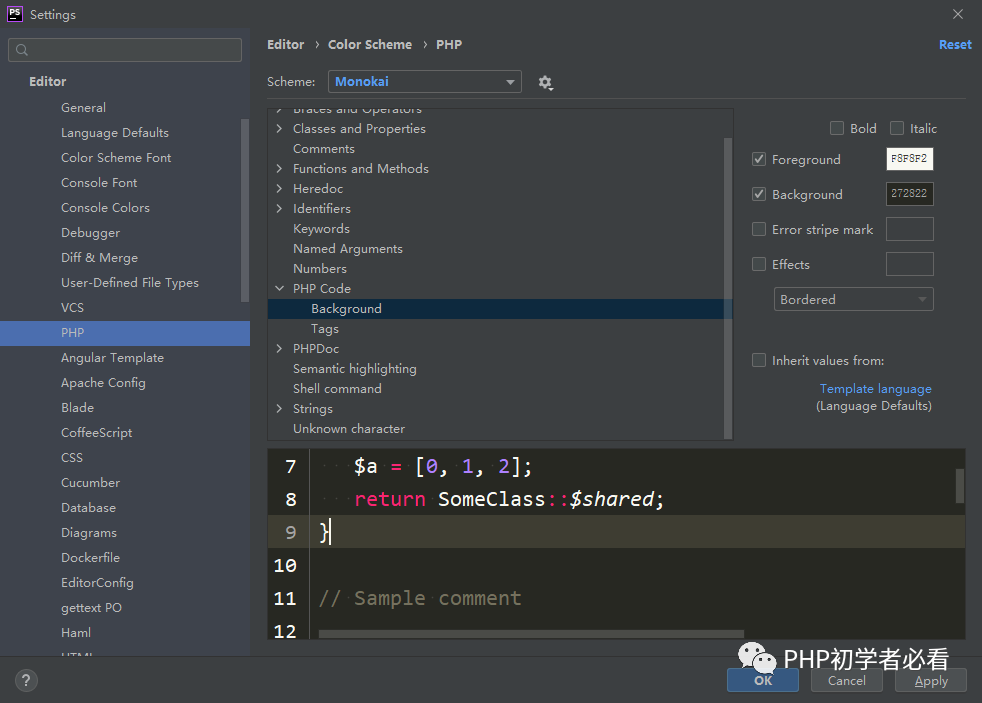The image size is (982, 703).
Task: Click the OK button
Action: coord(763,680)
